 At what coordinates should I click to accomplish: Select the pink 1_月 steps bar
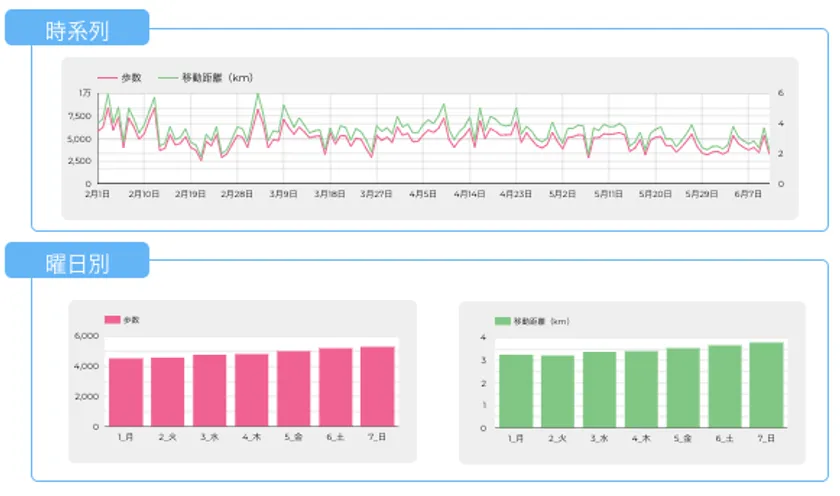click(126, 392)
